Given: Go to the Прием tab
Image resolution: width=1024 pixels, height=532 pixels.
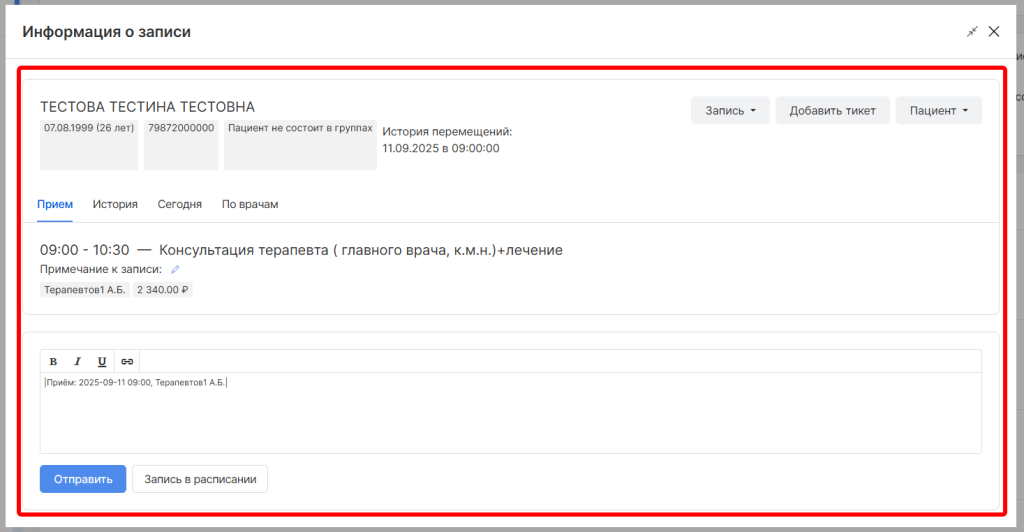Looking at the screenshot, I should (55, 204).
